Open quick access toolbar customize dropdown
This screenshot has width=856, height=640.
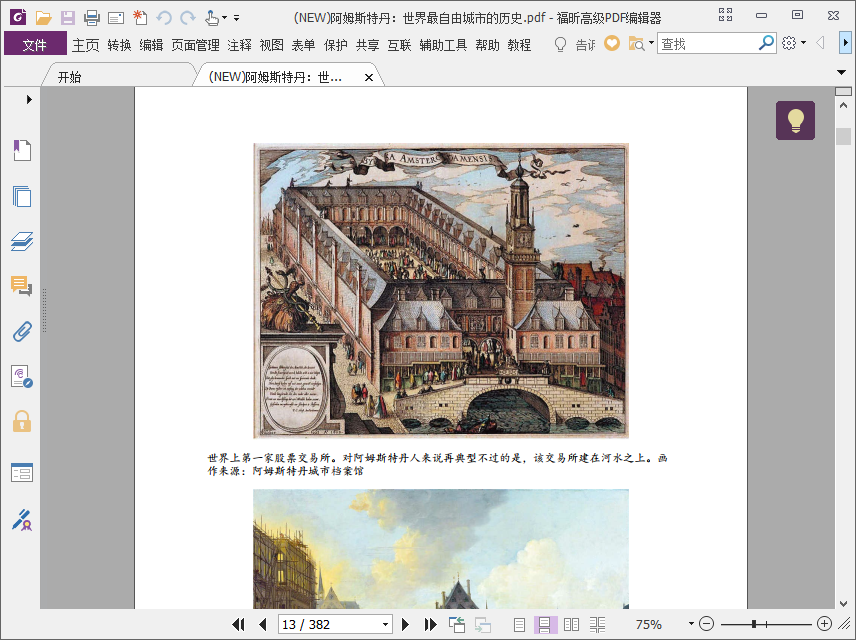pyautogui.click(x=236, y=18)
